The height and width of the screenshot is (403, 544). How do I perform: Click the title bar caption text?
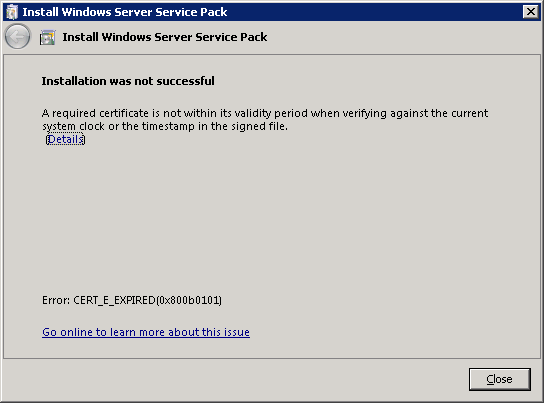click(x=125, y=12)
